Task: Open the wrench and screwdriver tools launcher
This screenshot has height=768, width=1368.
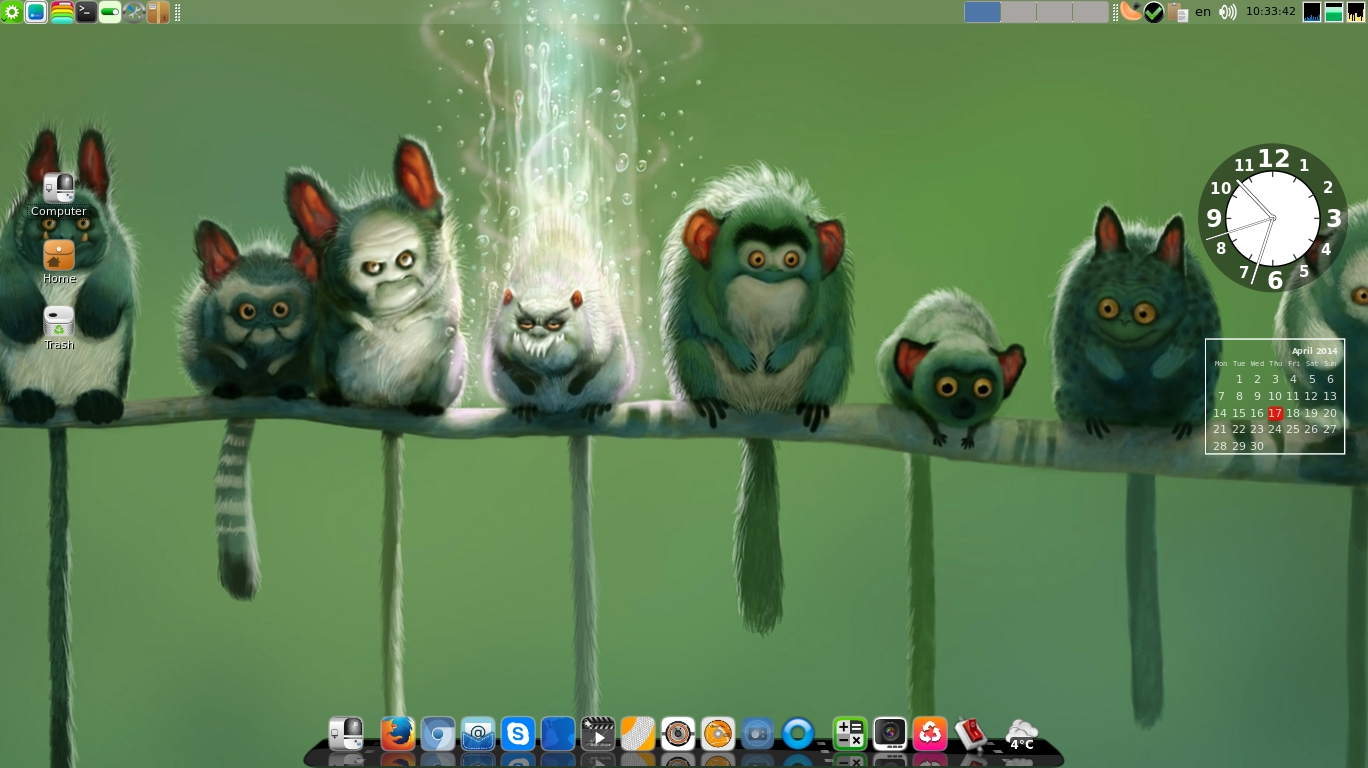Action: [x=134, y=12]
